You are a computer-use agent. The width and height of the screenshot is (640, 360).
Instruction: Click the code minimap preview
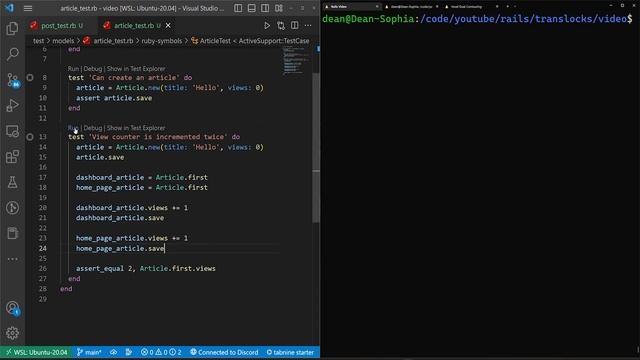tap(296, 60)
